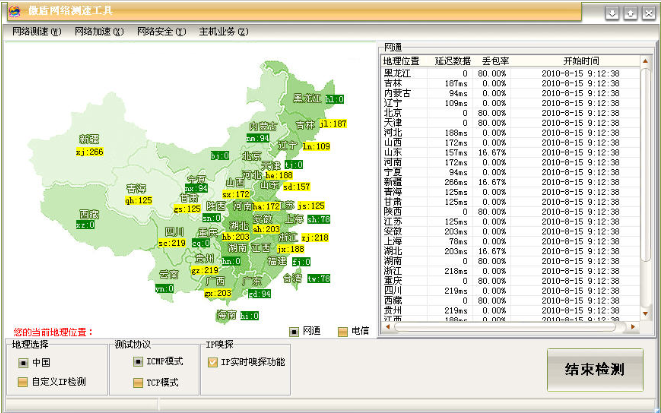Select the 内蒙古 row in list

[511, 93]
